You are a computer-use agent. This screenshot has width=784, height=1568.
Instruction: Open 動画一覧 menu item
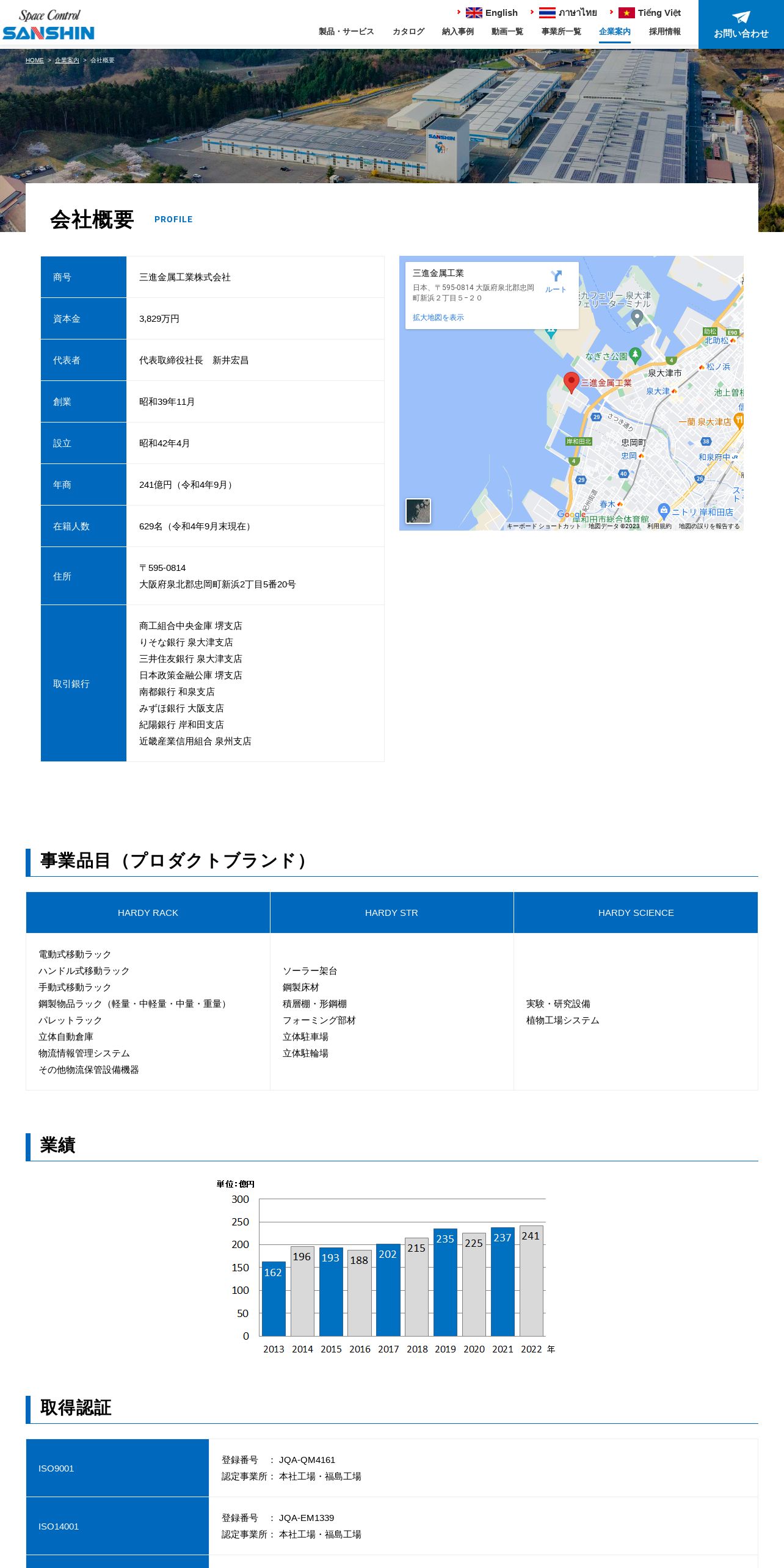click(x=507, y=32)
